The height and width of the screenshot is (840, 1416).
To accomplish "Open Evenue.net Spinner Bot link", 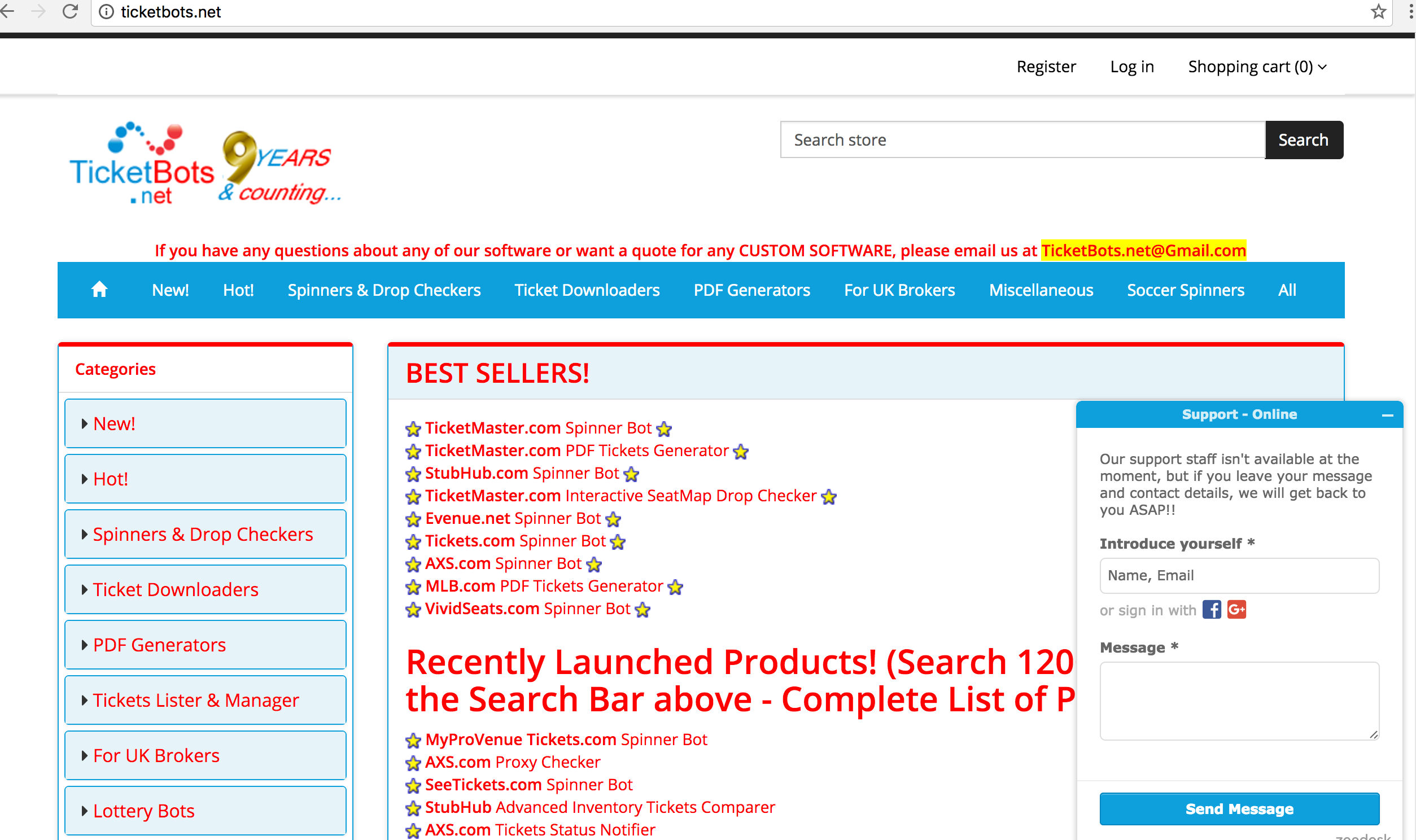I will point(513,518).
